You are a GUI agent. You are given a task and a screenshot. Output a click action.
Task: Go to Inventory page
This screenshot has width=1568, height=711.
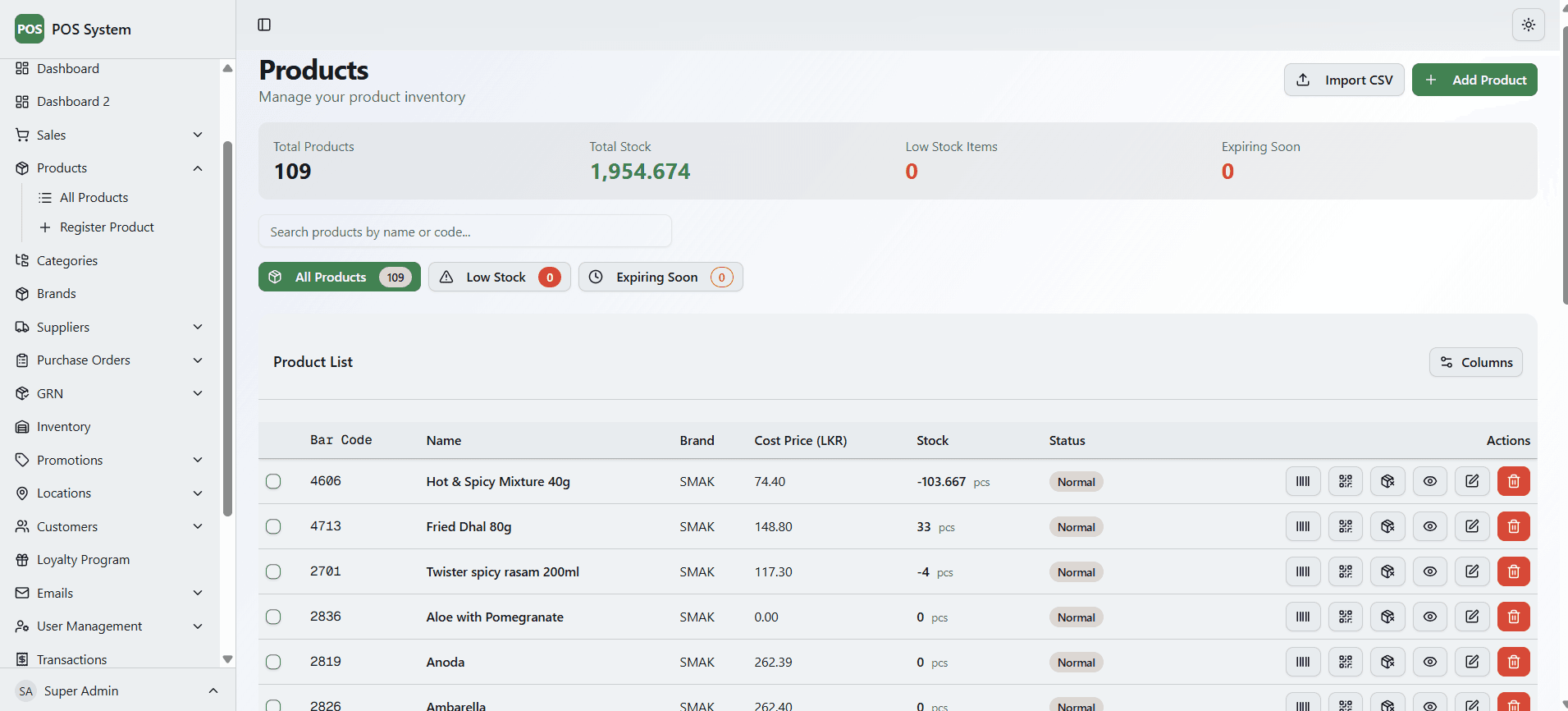tap(109, 426)
